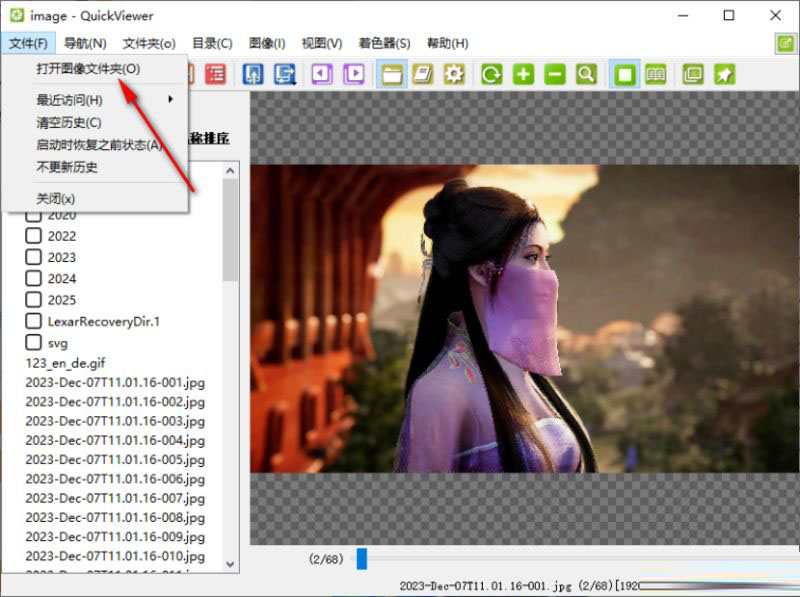The height and width of the screenshot is (597, 800).
Task: Click the (2/68) page counter label
Action: (x=326, y=559)
